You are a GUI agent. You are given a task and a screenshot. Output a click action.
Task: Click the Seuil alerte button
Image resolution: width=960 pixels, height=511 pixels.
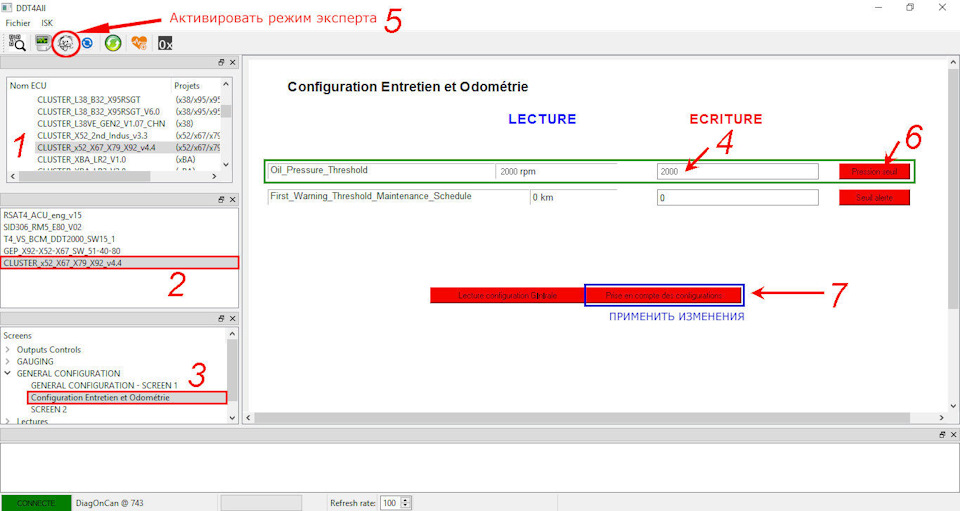(x=874, y=198)
